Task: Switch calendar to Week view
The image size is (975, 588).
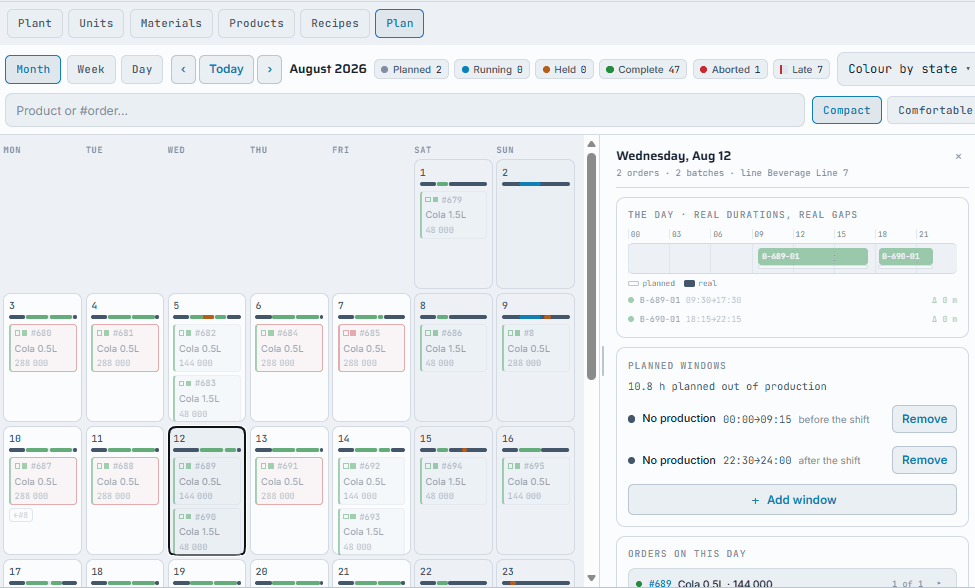Action: [x=91, y=70]
